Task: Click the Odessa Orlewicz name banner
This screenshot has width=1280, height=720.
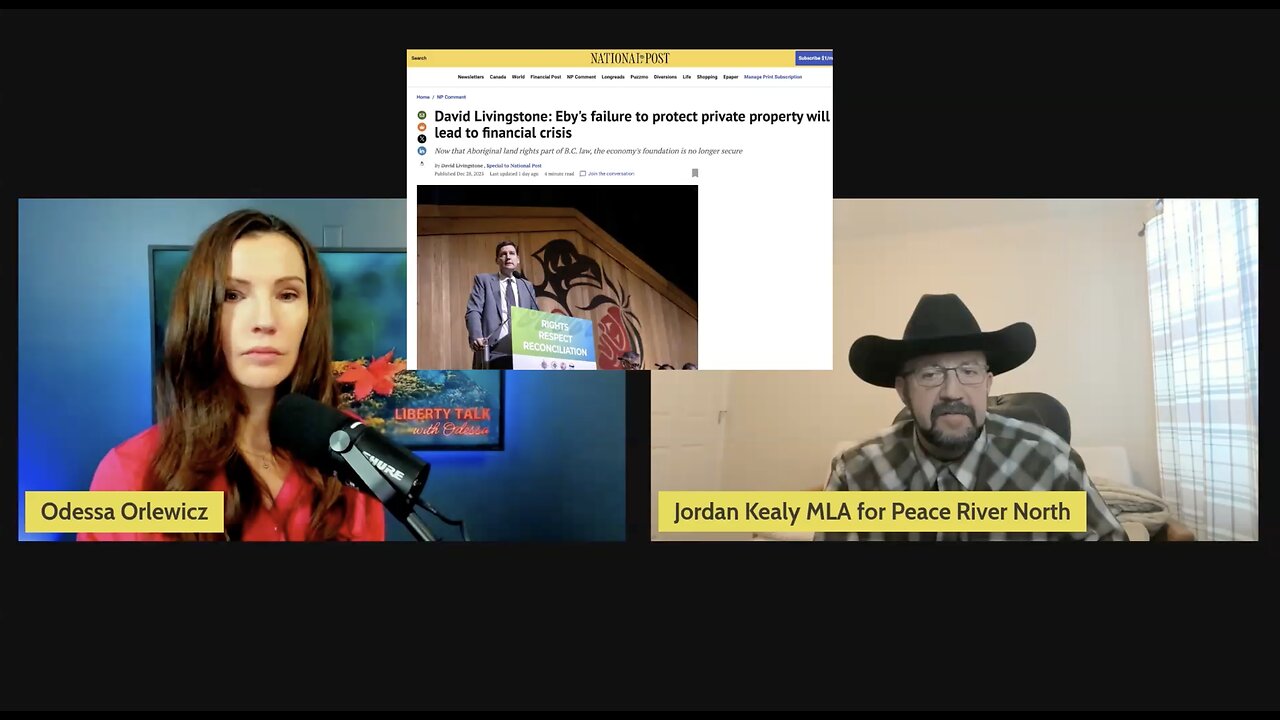Action: tap(124, 512)
